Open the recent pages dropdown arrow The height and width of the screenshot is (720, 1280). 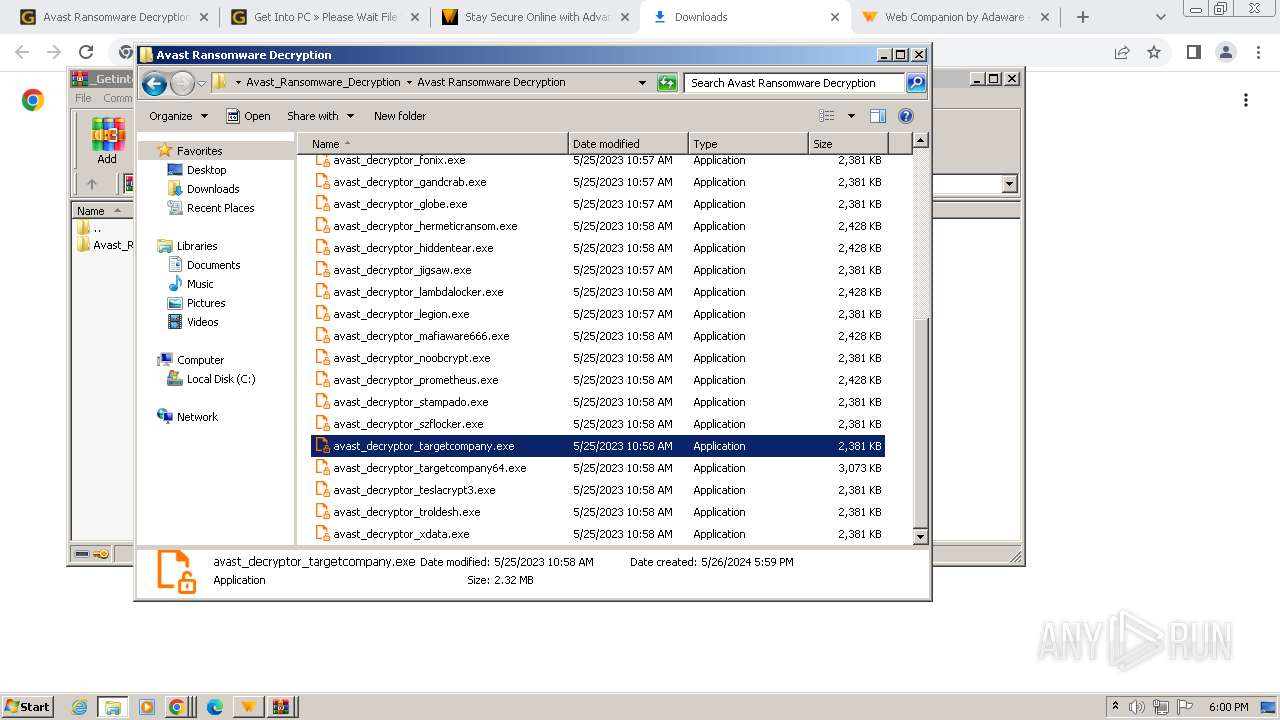point(202,83)
